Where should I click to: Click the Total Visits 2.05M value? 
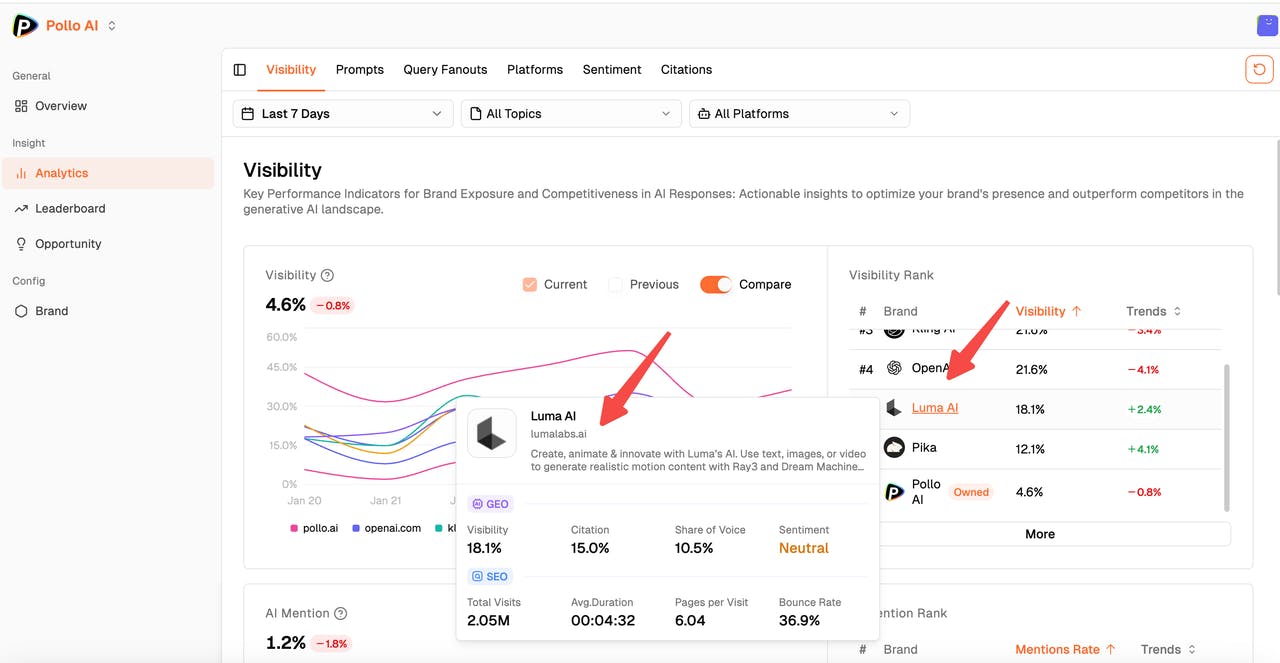(488, 620)
